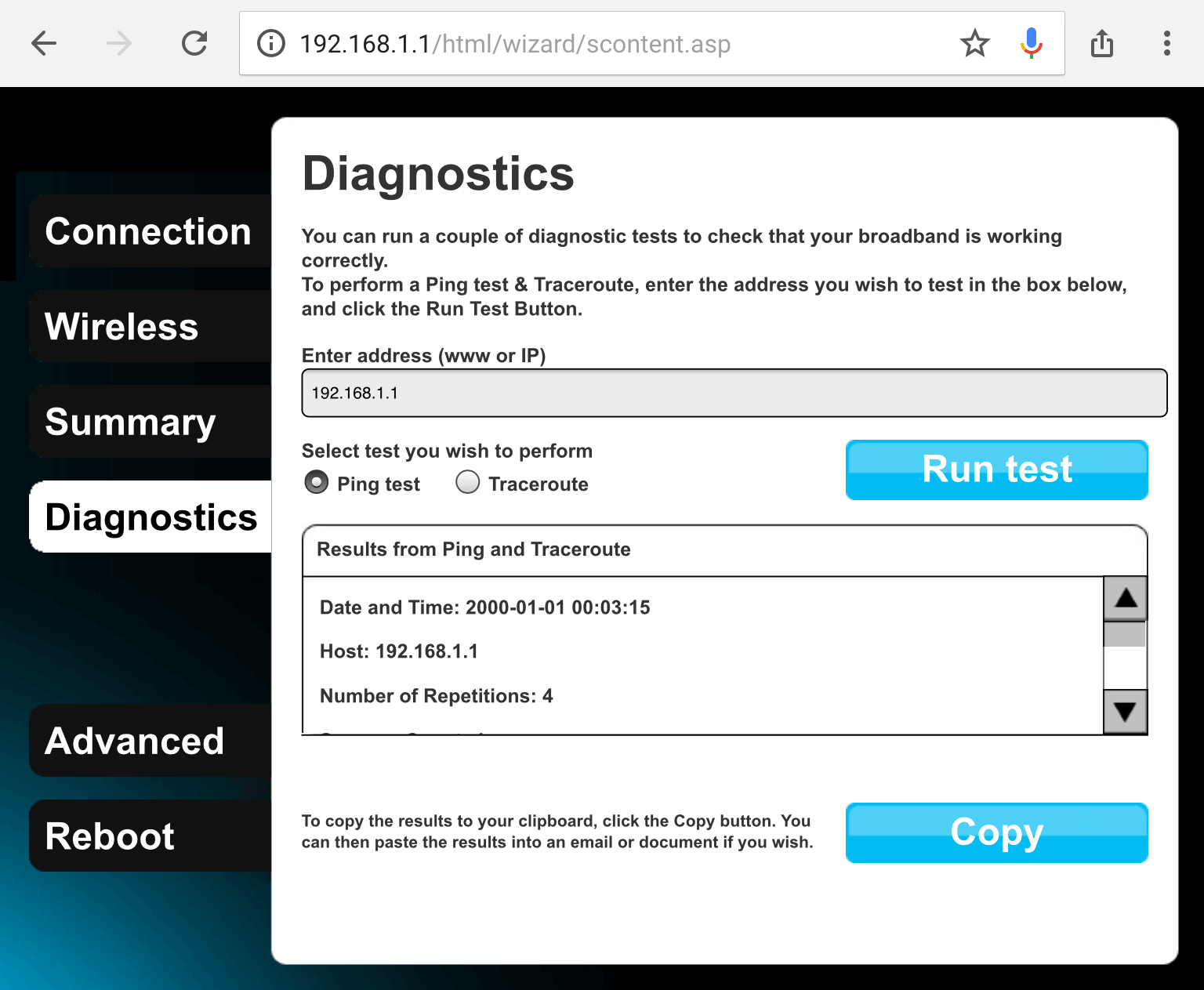Click the results scrollbar thumb
This screenshot has width=1204, height=990.
1125,634
